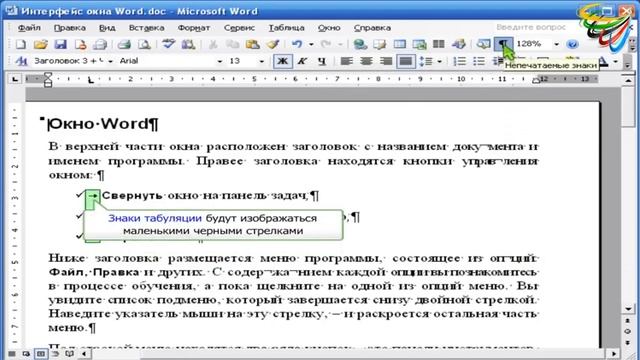
Task: Toggle italic К formatting
Action: (302, 62)
